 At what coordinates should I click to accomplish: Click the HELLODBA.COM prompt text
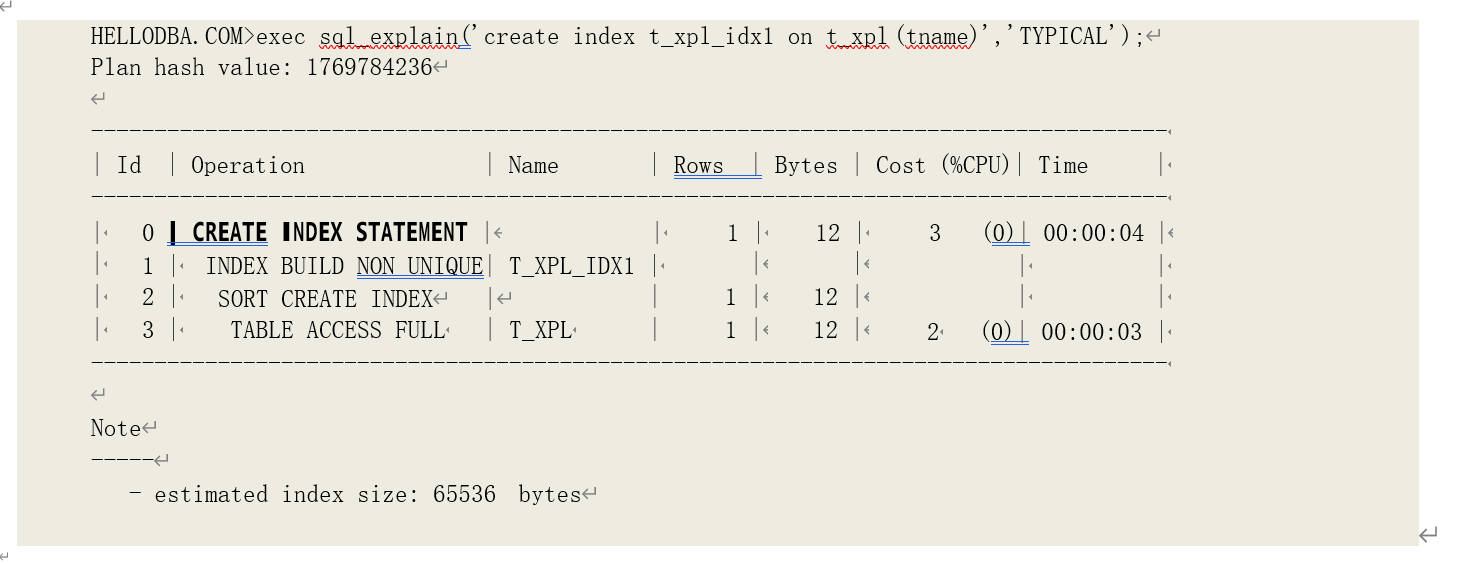pyautogui.click(x=166, y=37)
